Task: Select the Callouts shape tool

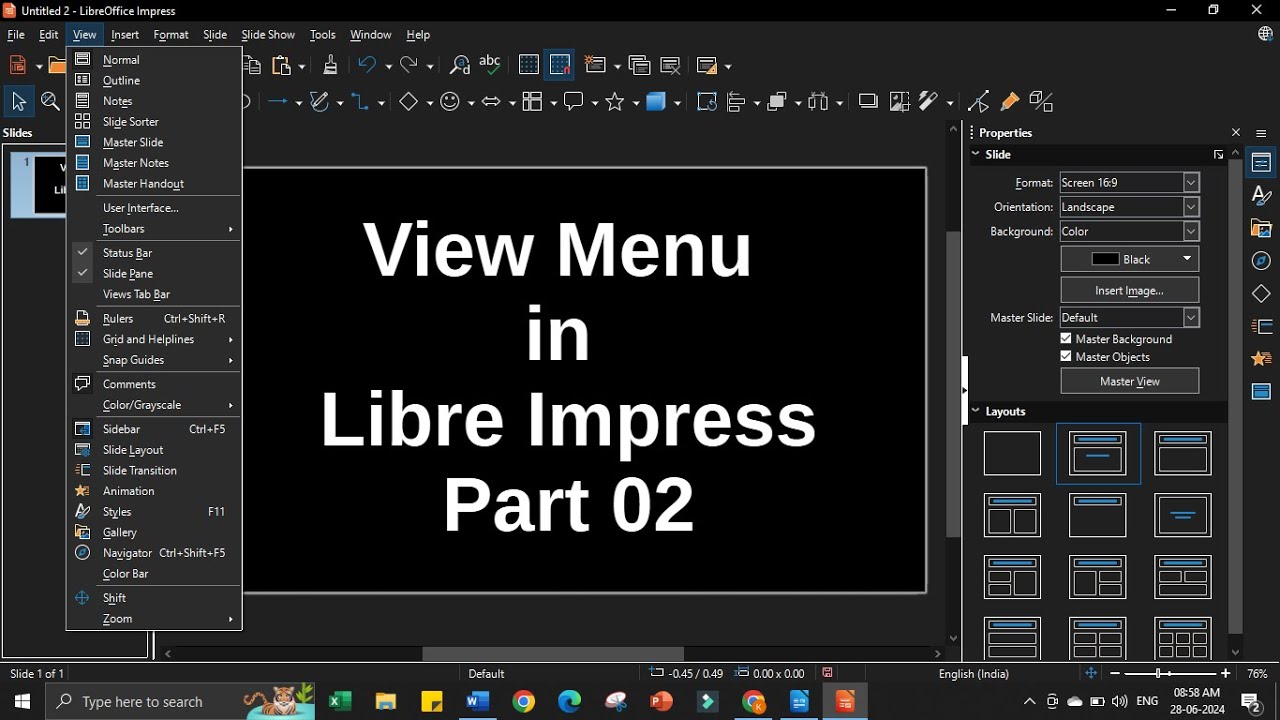Action: [575, 102]
